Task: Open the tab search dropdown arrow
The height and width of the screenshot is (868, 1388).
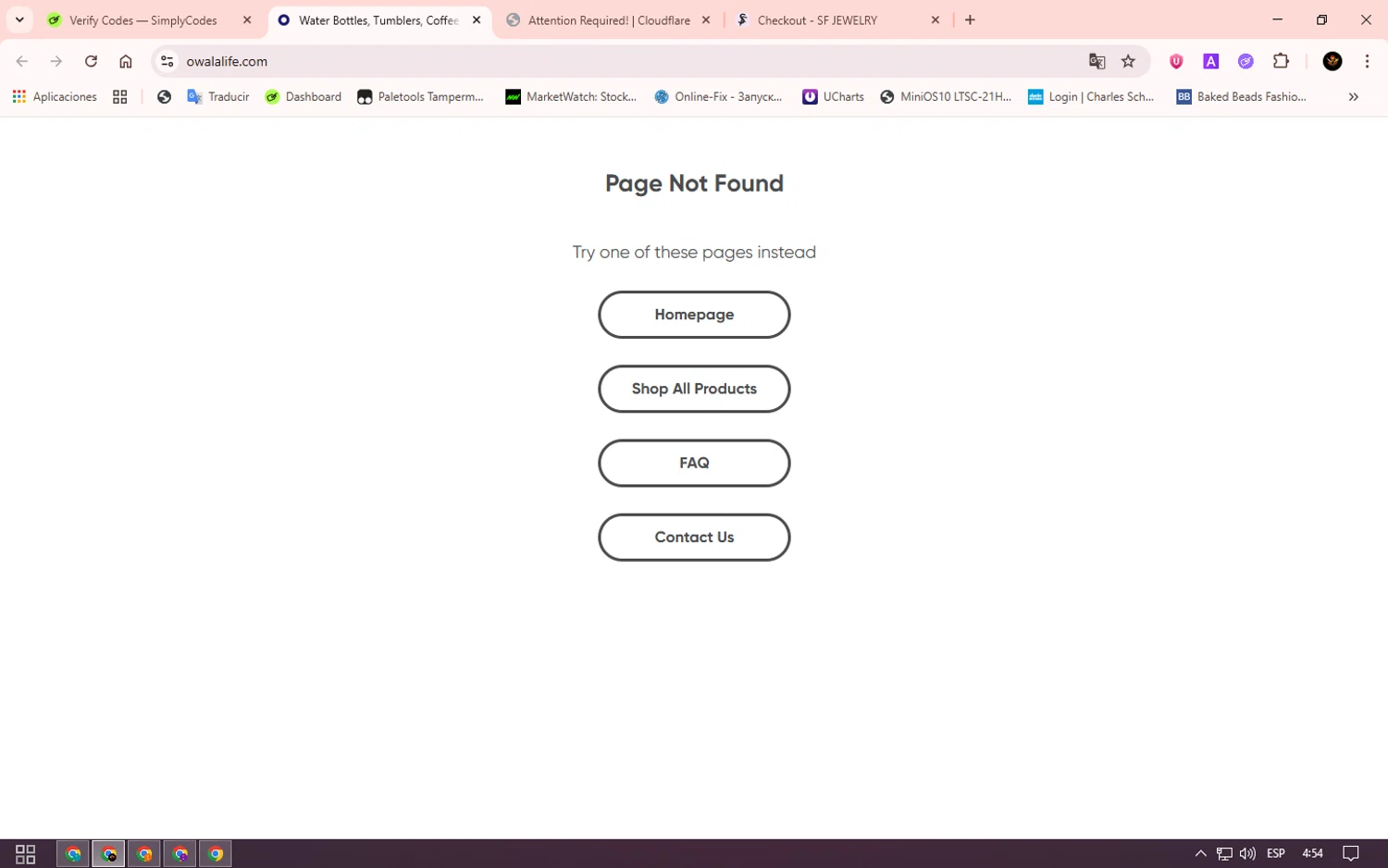Action: pos(19,19)
